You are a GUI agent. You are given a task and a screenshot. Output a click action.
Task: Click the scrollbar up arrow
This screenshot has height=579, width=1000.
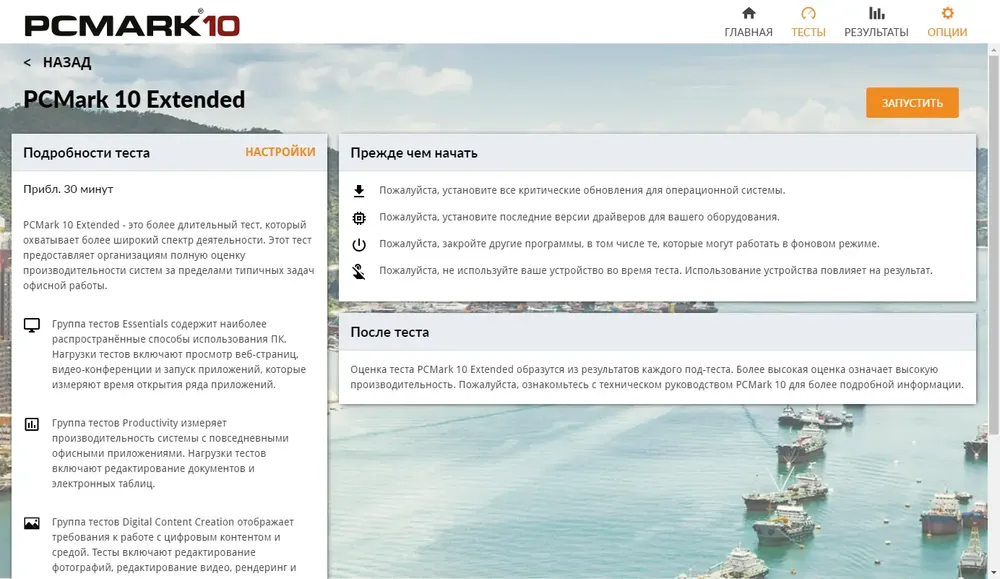tap(994, 49)
